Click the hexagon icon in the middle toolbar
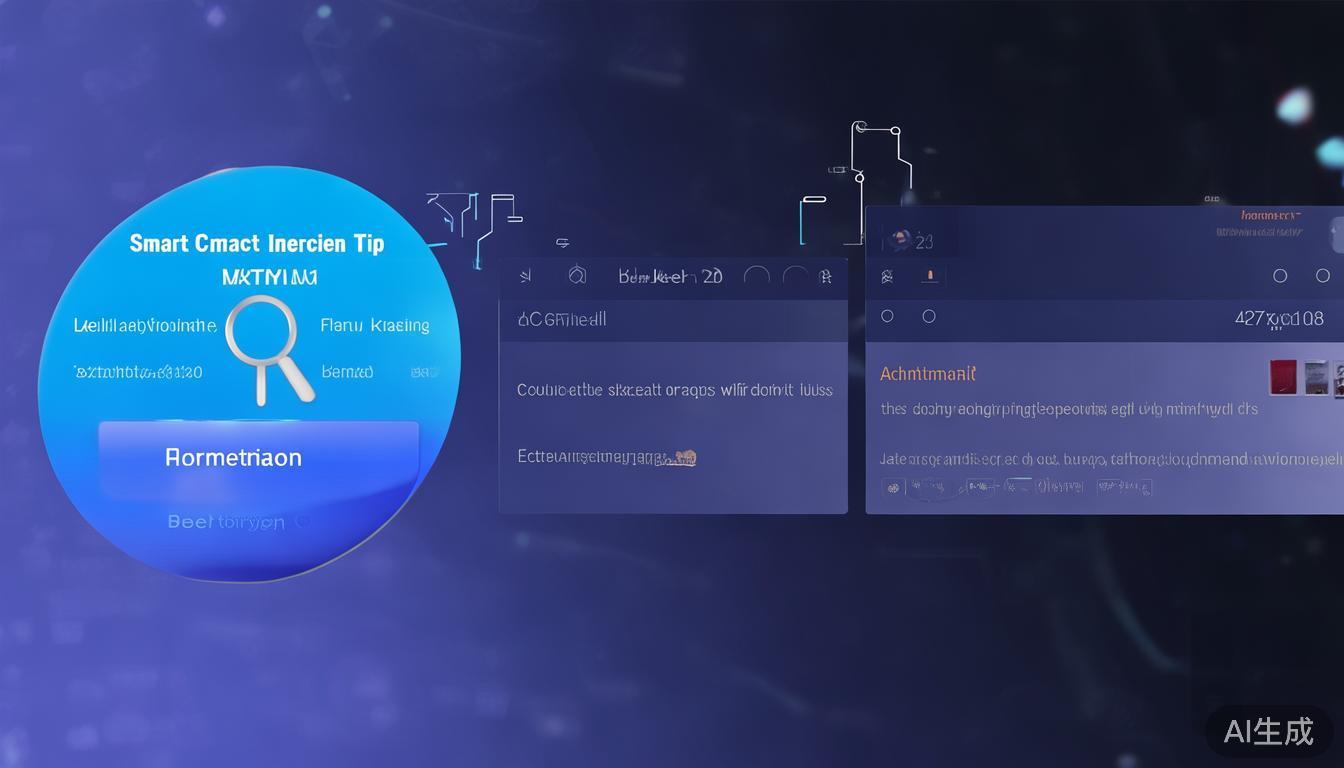The width and height of the screenshot is (1344, 768). click(x=577, y=276)
